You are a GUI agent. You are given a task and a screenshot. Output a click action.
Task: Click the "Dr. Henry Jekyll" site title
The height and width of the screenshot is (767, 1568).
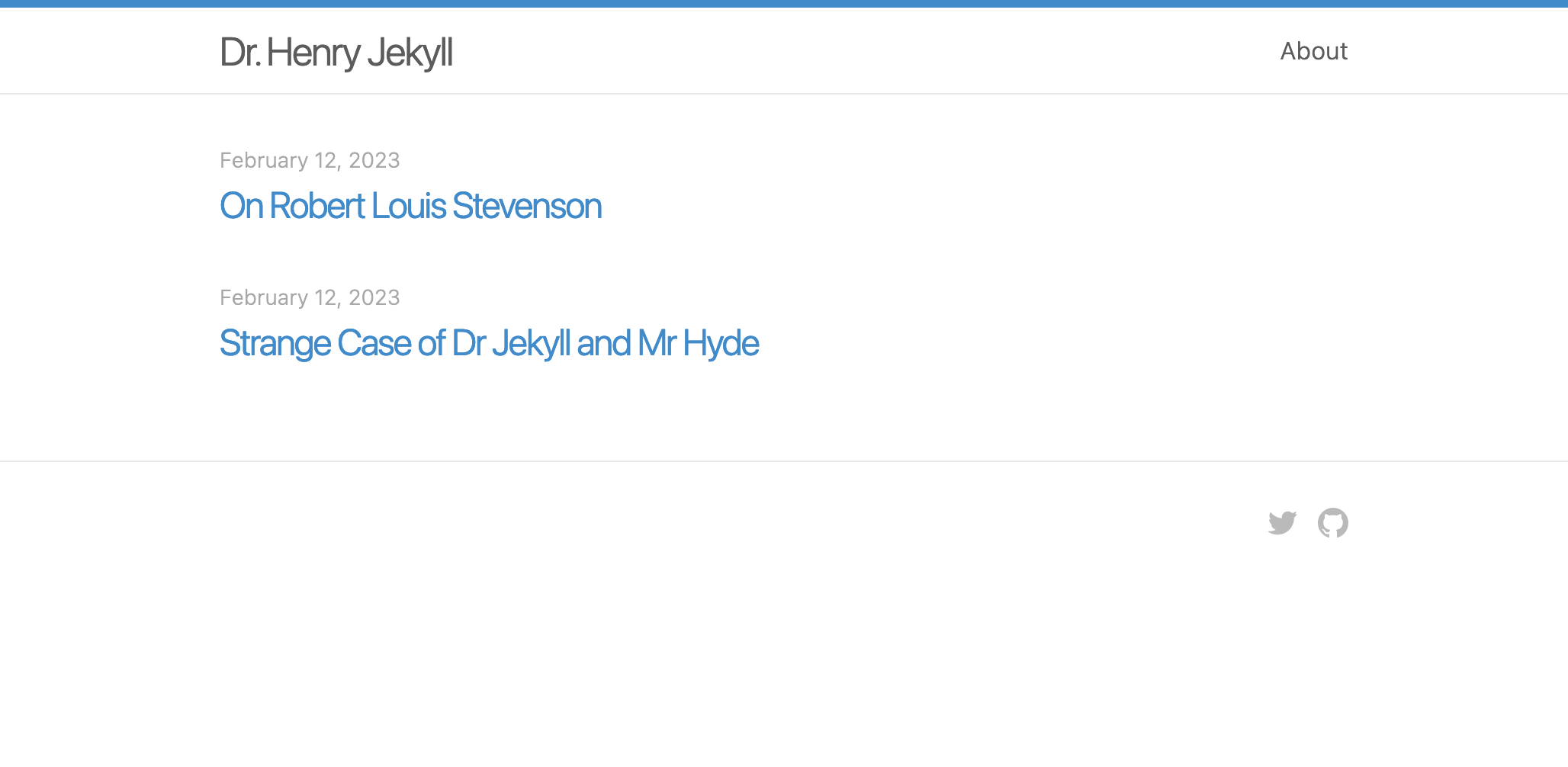tap(336, 53)
